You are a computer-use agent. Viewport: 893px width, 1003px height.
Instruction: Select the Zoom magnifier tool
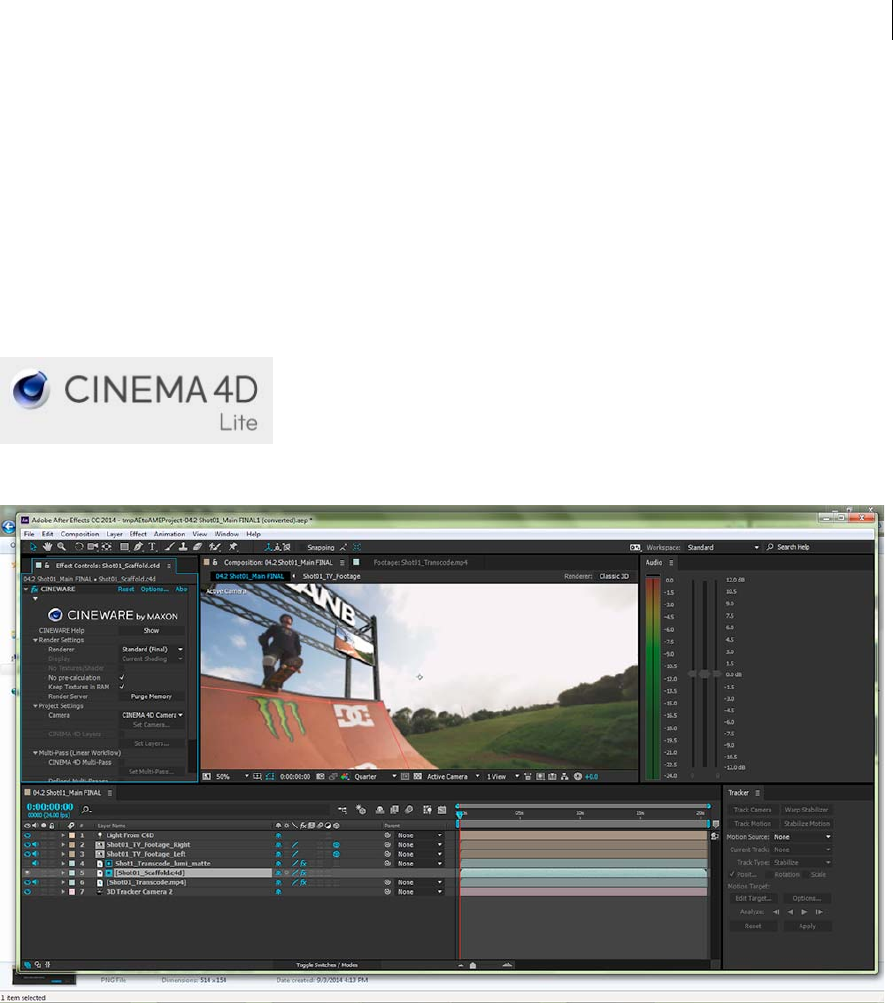[x=62, y=547]
